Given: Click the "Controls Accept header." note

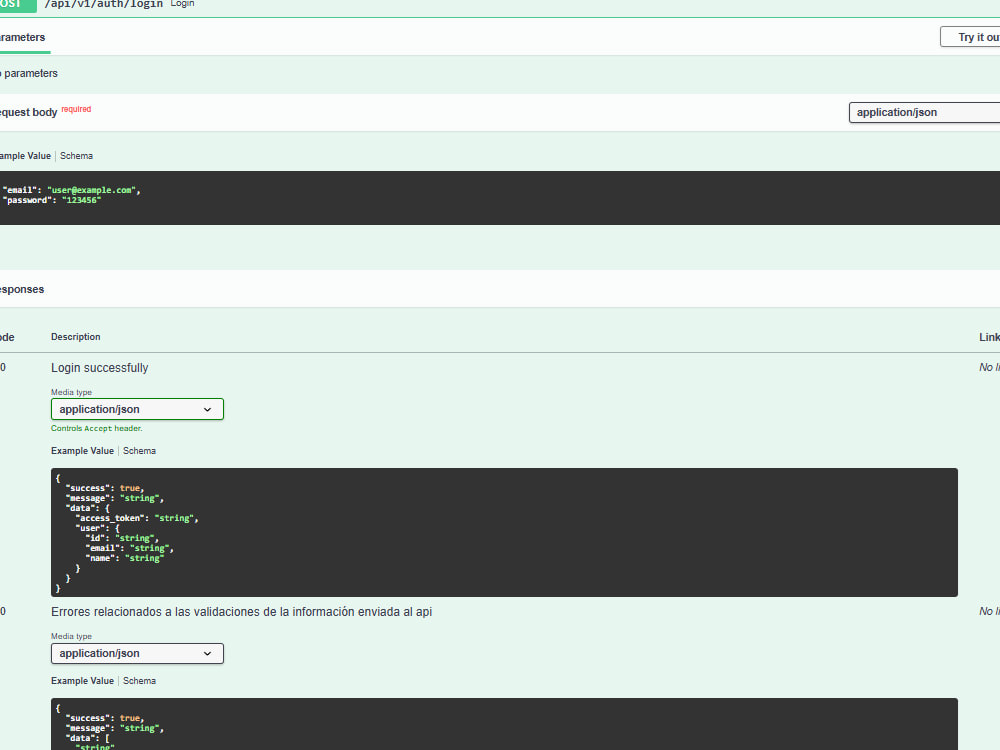Looking at the screenshot, I should [x=97, y=429].
